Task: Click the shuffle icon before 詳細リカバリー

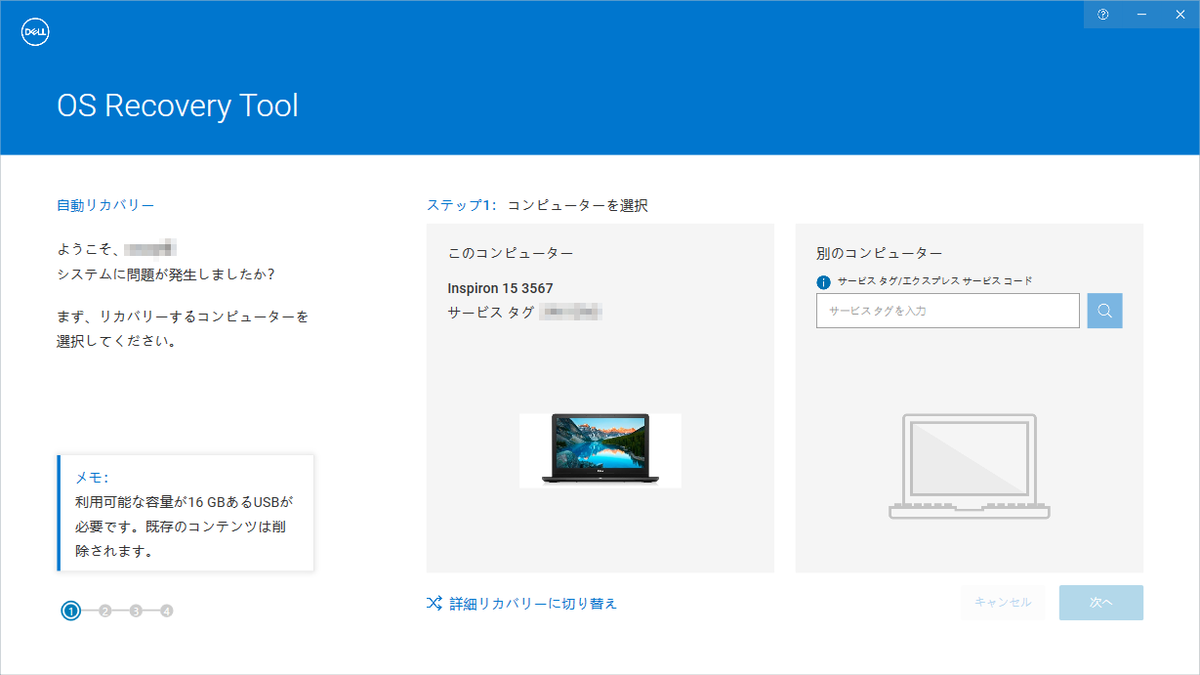Action: coord(434,603)
